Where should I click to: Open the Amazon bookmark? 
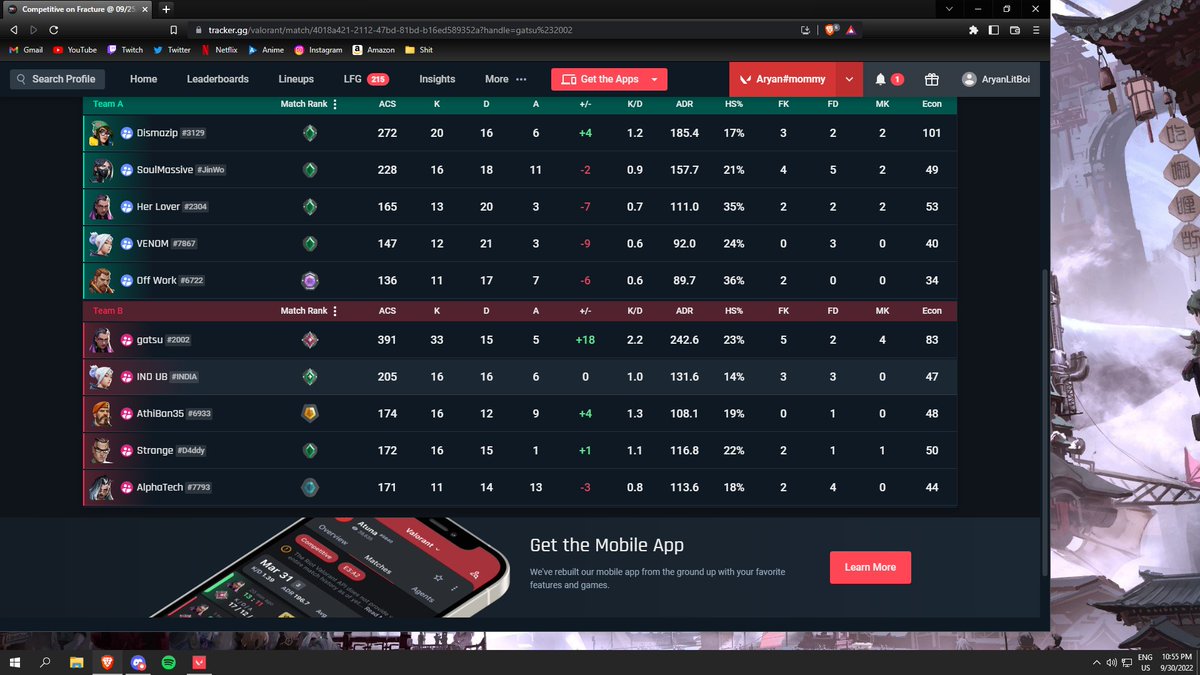[374, 50]
